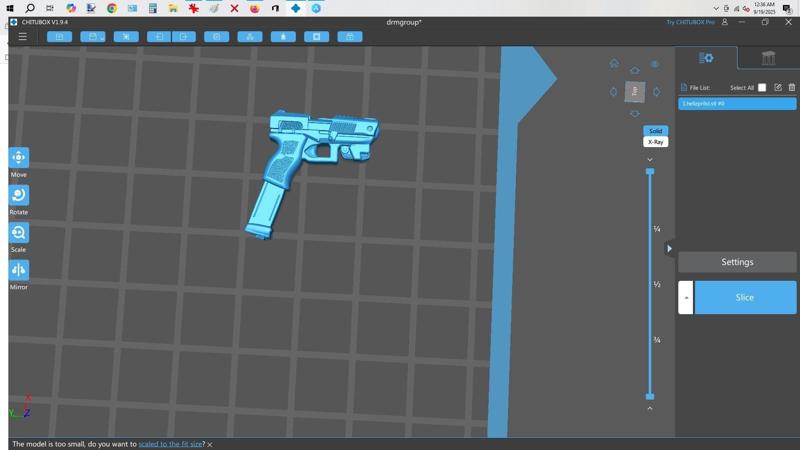Click the Top face of view cube
The image size is (800, 450).
pyautogui.click(x=635, y=92)
